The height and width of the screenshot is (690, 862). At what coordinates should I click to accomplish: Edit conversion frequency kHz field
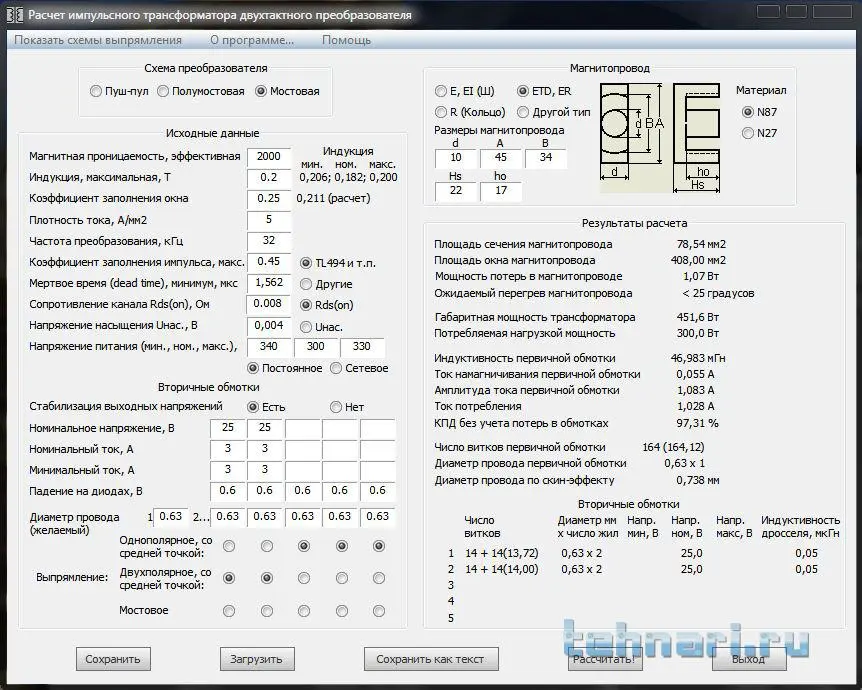269,241
